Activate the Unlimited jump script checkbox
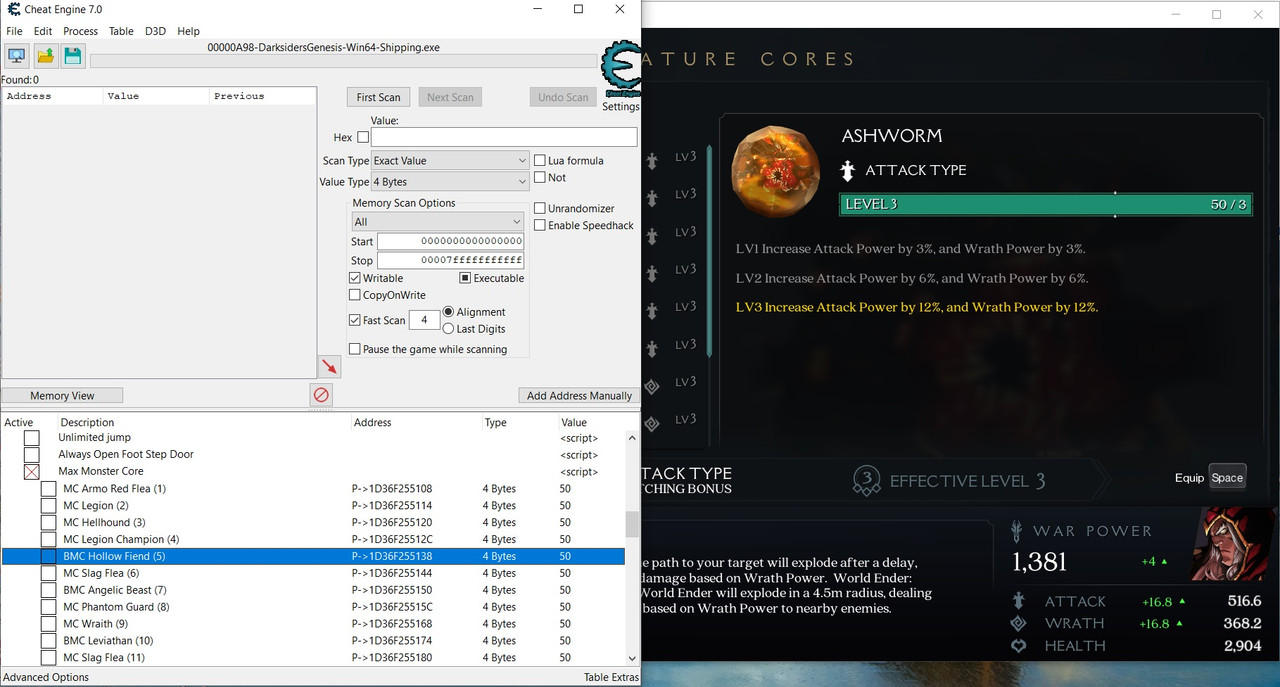The image size is (1280, 687). coord(32,438)
